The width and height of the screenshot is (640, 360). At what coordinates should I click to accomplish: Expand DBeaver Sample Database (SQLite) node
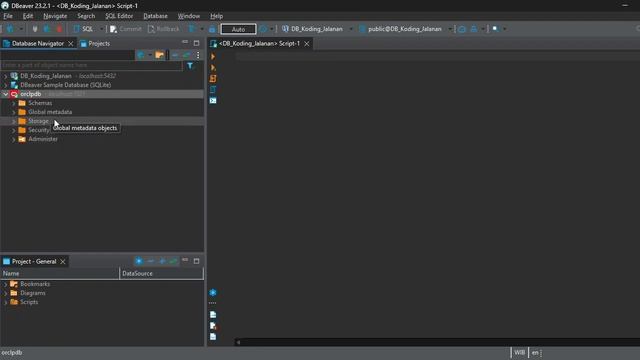pos(5,85)
